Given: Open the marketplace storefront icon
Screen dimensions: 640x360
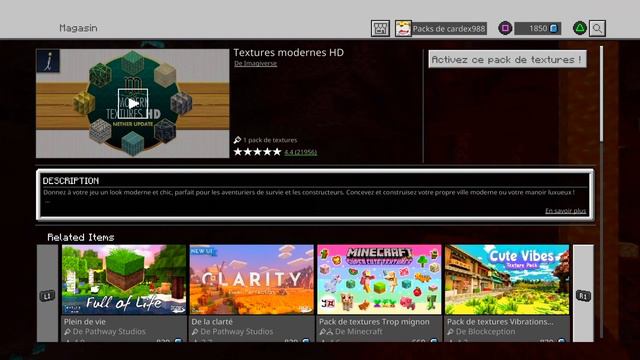Looking at the screenshot, I should [x=380, y=28].
